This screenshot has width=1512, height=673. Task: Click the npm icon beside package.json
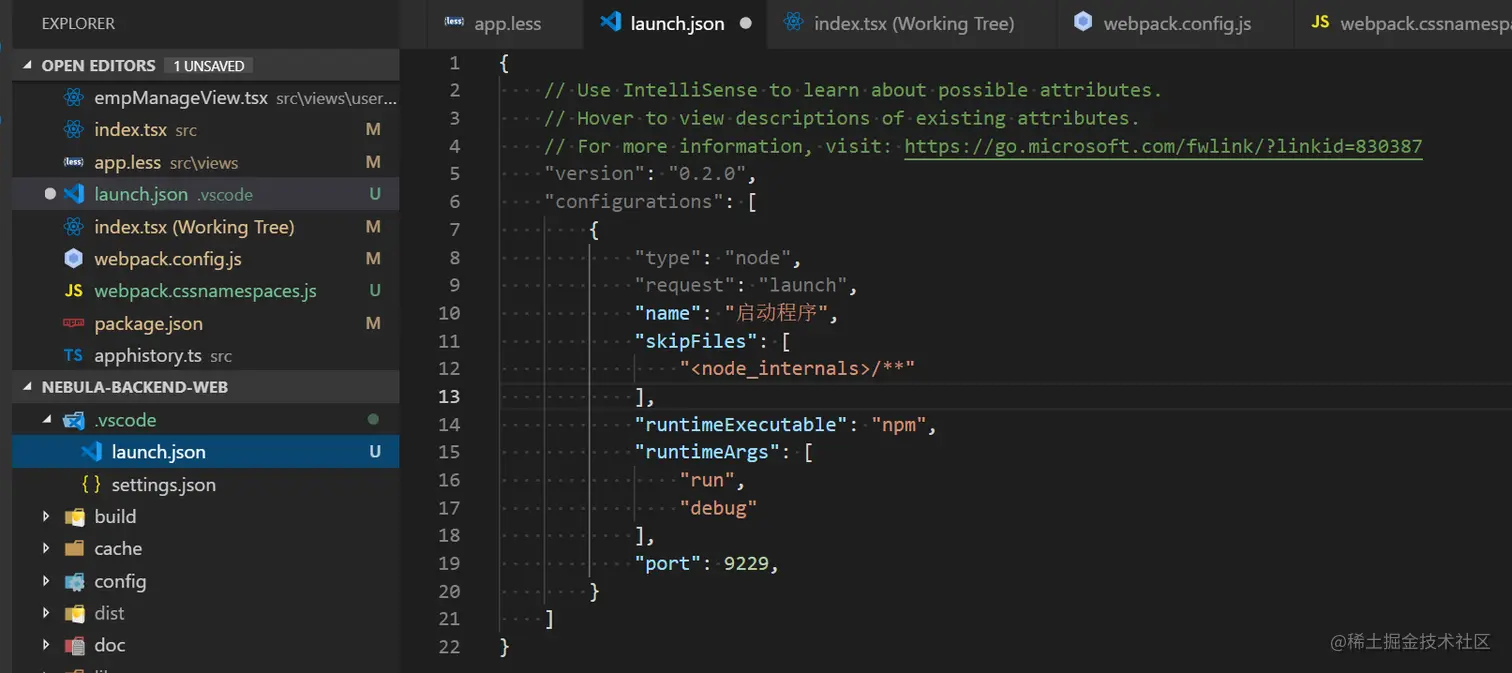(73, 323)
